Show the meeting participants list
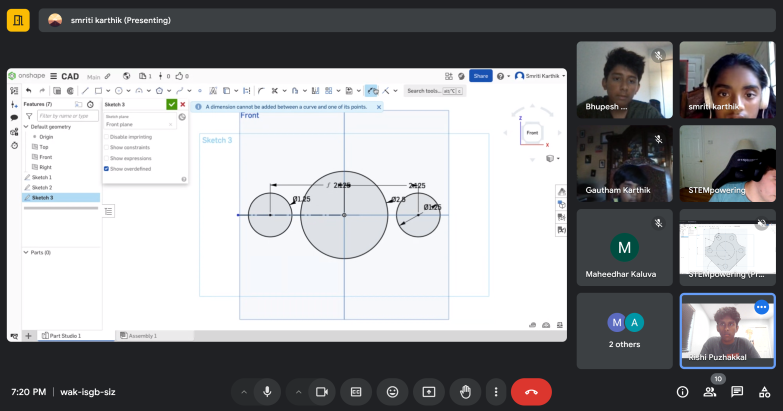The image size is (783, 411). (710, 392)
